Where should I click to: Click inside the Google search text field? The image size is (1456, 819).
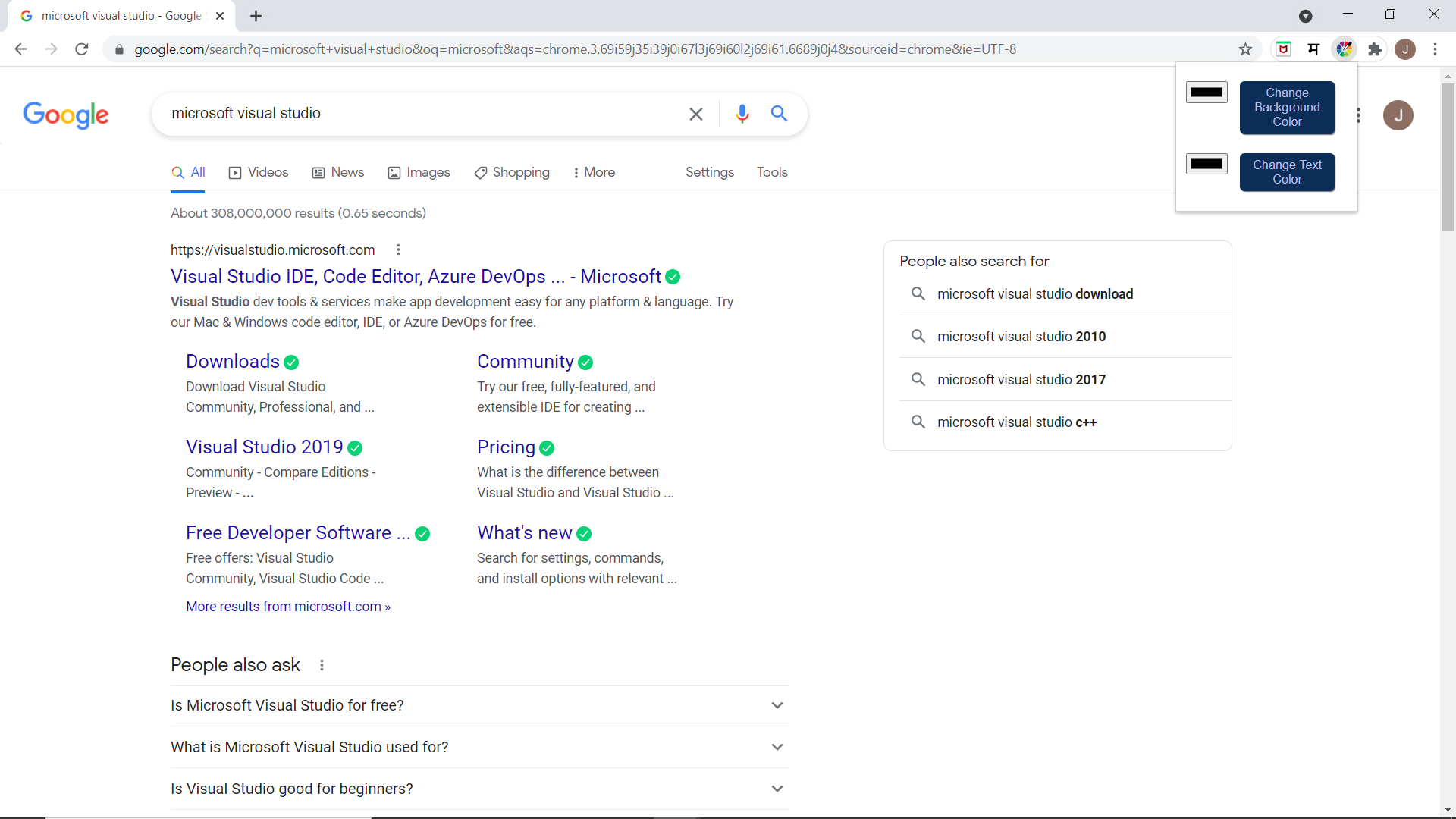pyautogui.click(x=417, y=114)
